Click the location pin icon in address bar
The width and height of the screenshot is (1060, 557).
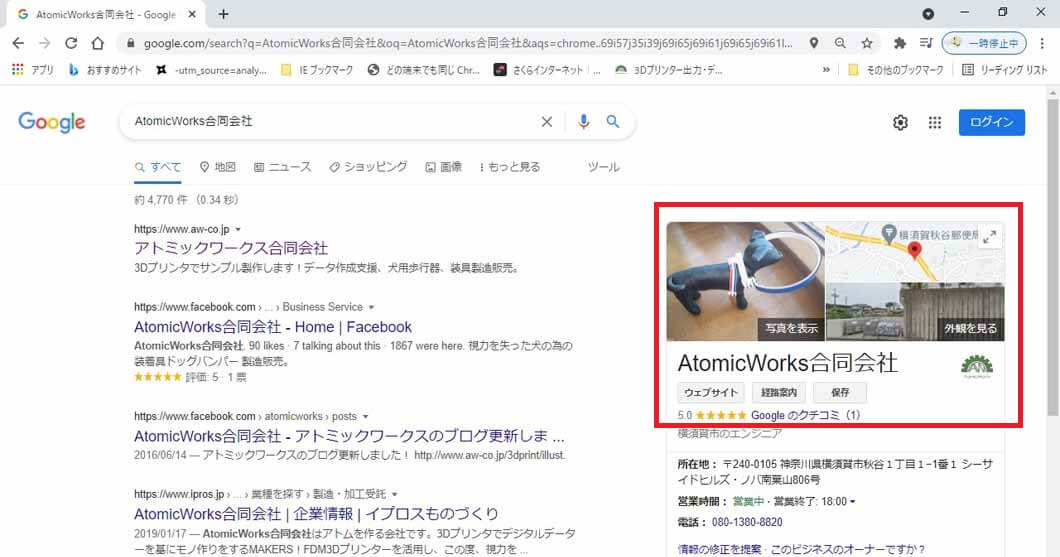814,43
